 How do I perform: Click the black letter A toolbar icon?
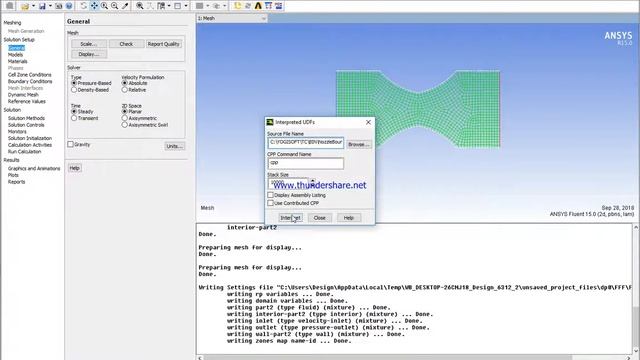tap(258, 6)
